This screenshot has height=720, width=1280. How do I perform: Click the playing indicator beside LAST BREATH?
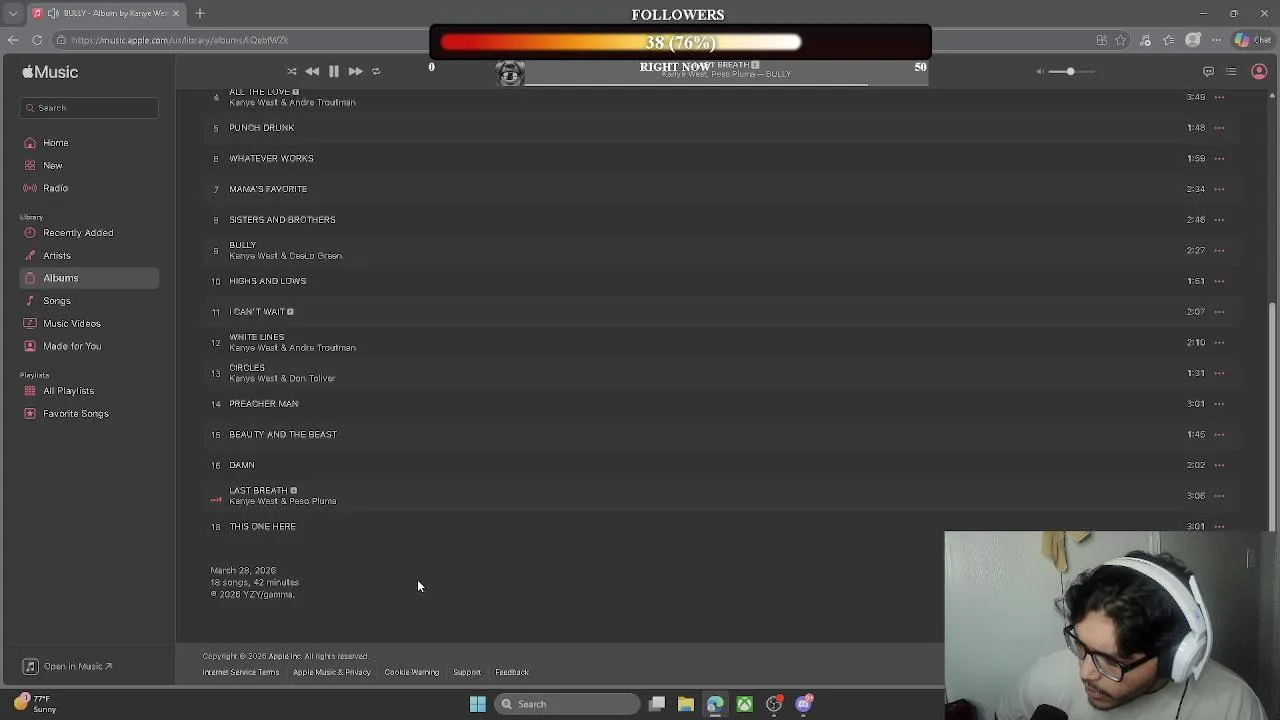tap(215, 498)
